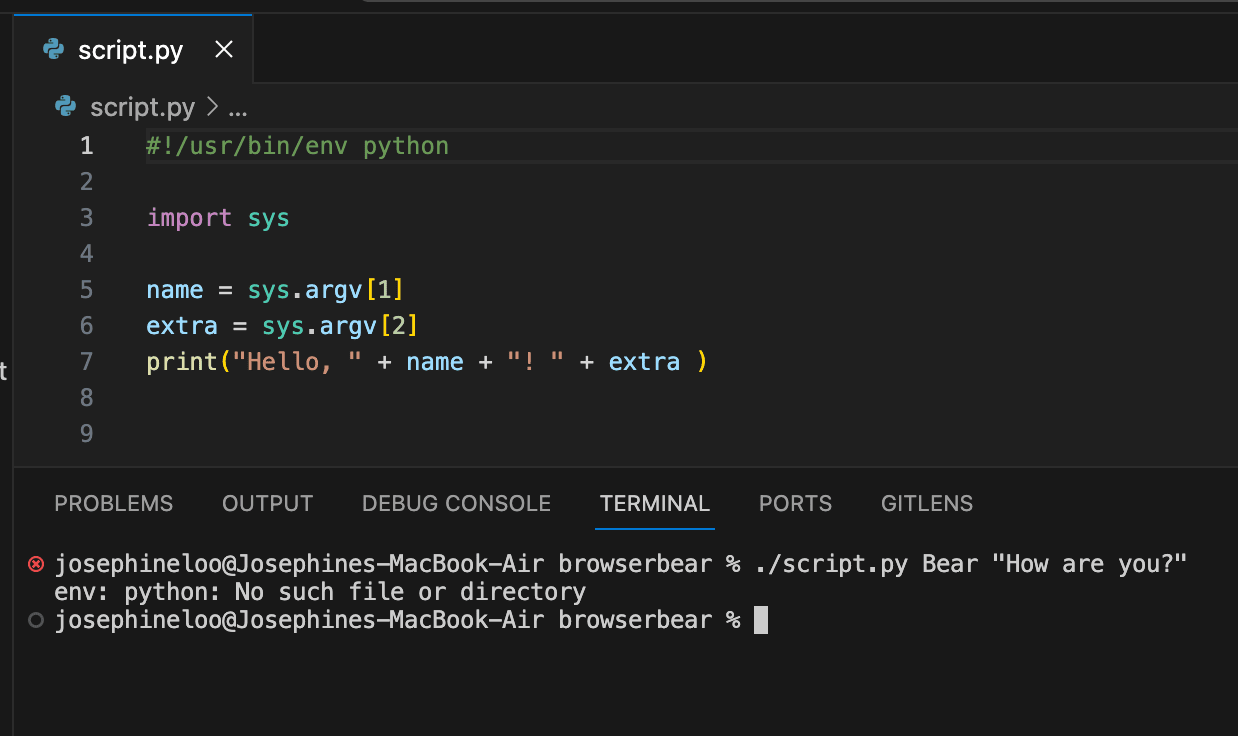
Task: Select the script.py editor tab
Action: pos(133,49)
